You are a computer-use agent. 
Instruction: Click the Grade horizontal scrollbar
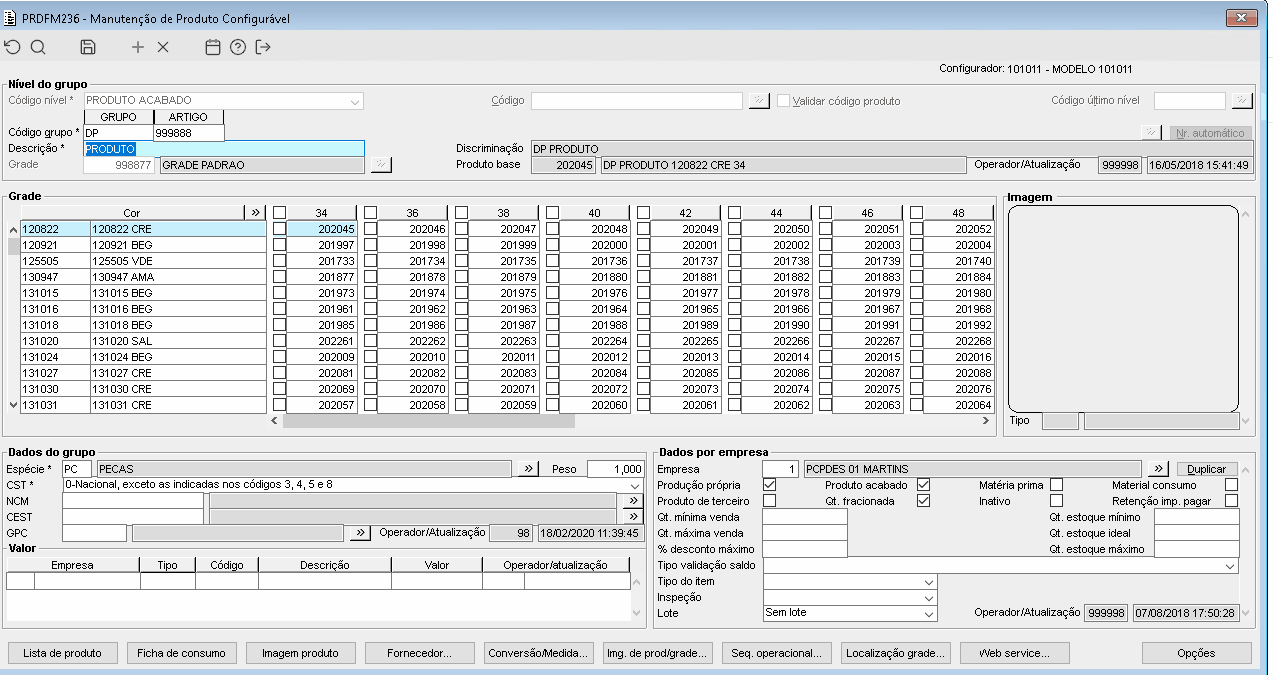(430, 421)
